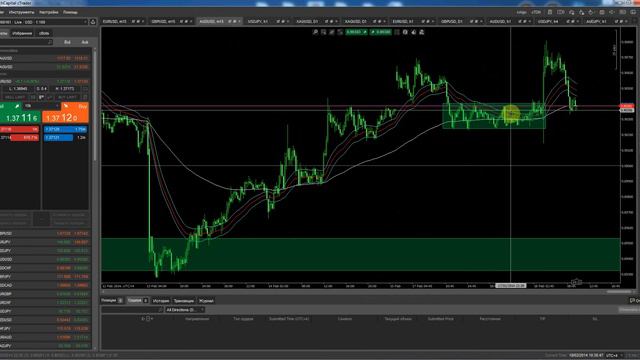Click the last icon in the top-right bar

[634, 12]
